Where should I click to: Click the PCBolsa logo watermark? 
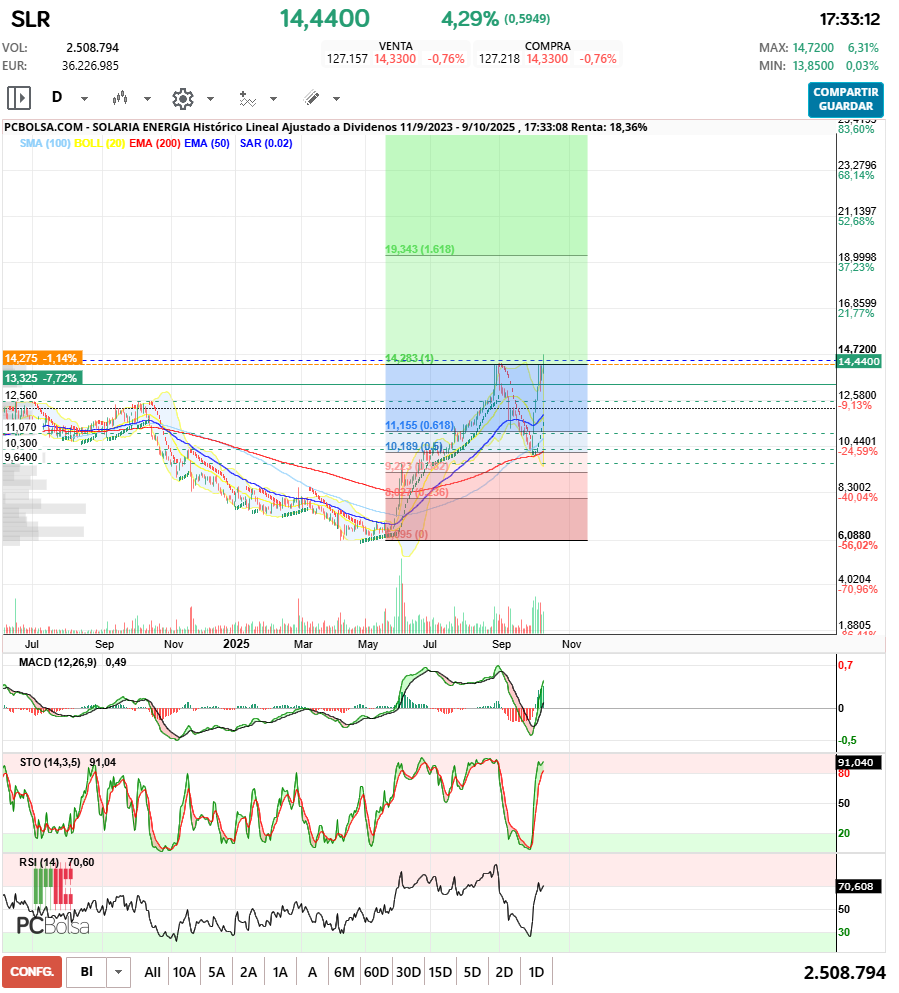(53, 905)
